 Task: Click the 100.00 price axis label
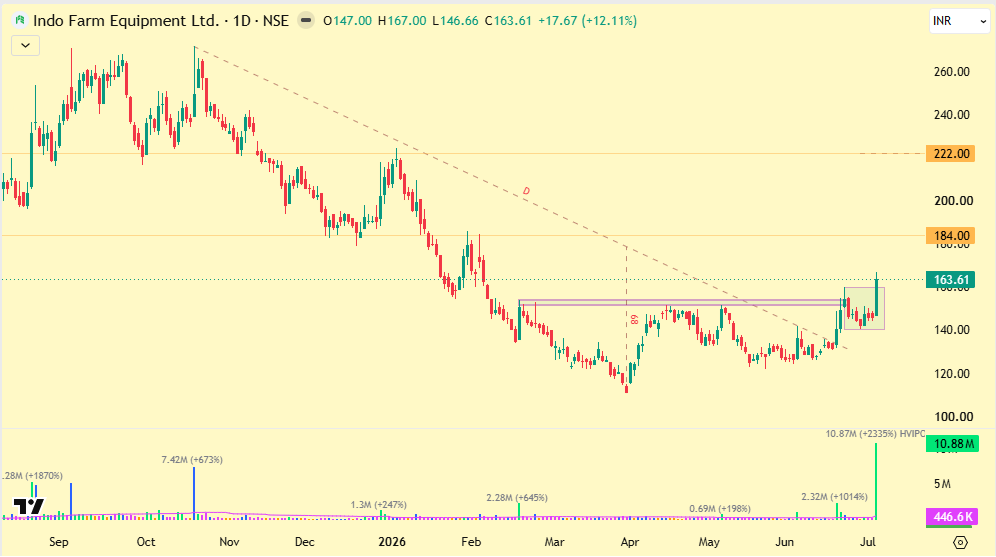tap(953, 417)
